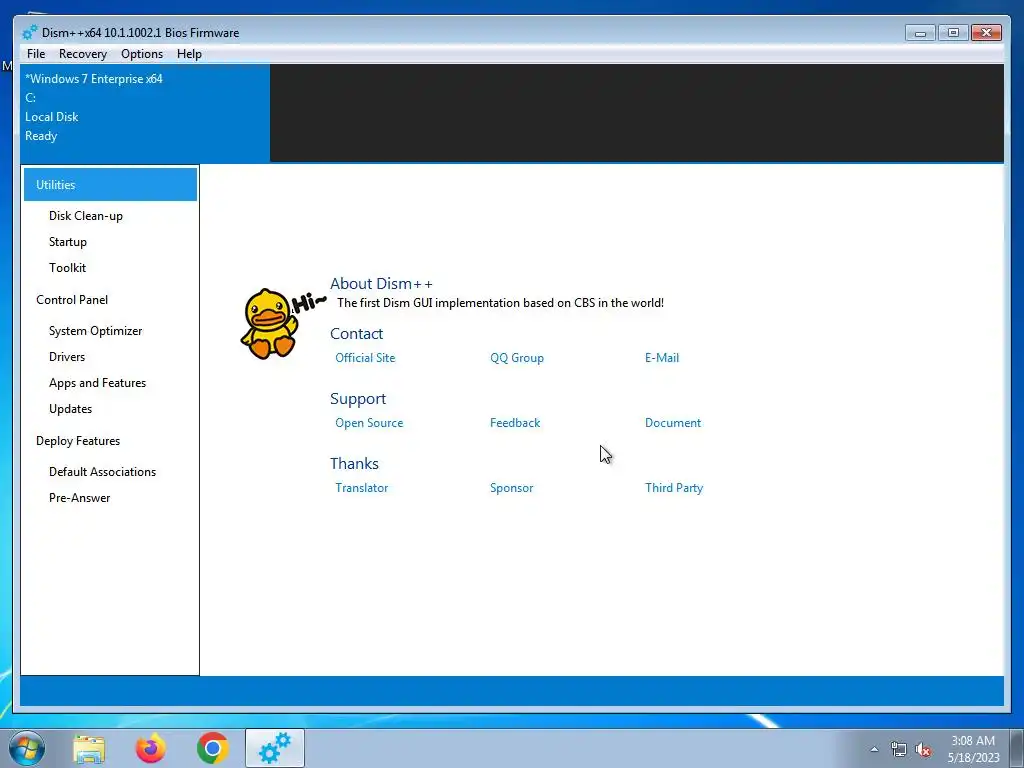The image size is (1024, 768).
Task: Launch Google Chrome from the taskbar
Action: click(212, 748)
